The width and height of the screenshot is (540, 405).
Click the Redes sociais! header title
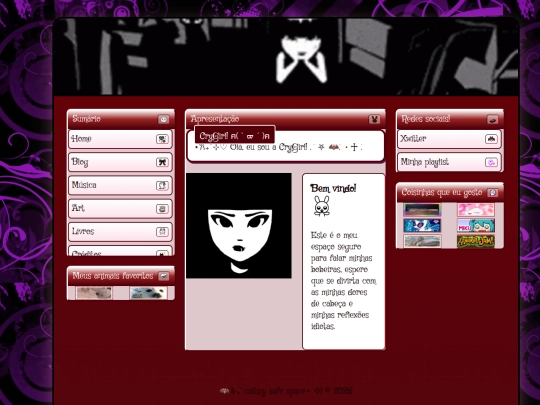(426, 119)
